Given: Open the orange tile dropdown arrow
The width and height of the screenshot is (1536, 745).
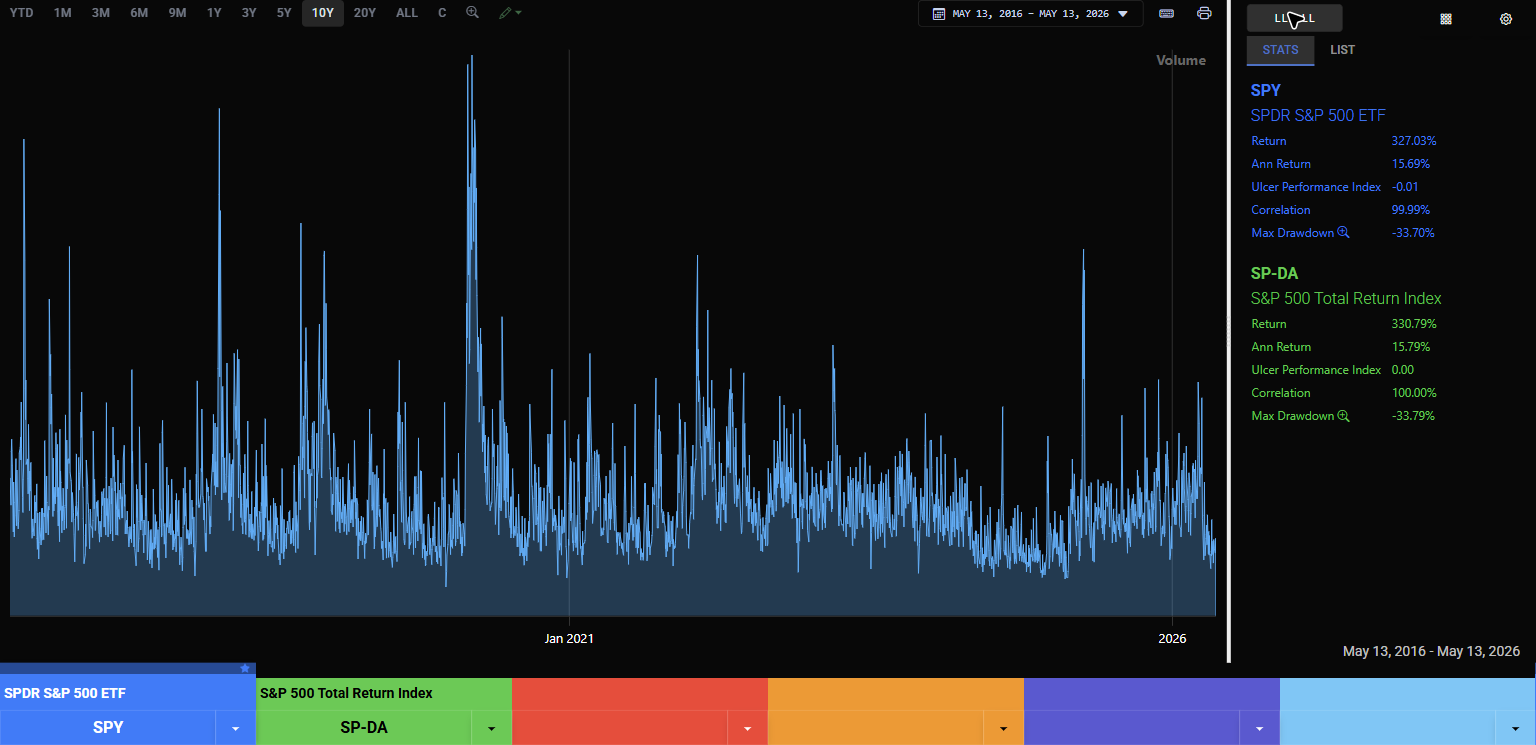Looking at the screenshot, I should [1004, 728].
